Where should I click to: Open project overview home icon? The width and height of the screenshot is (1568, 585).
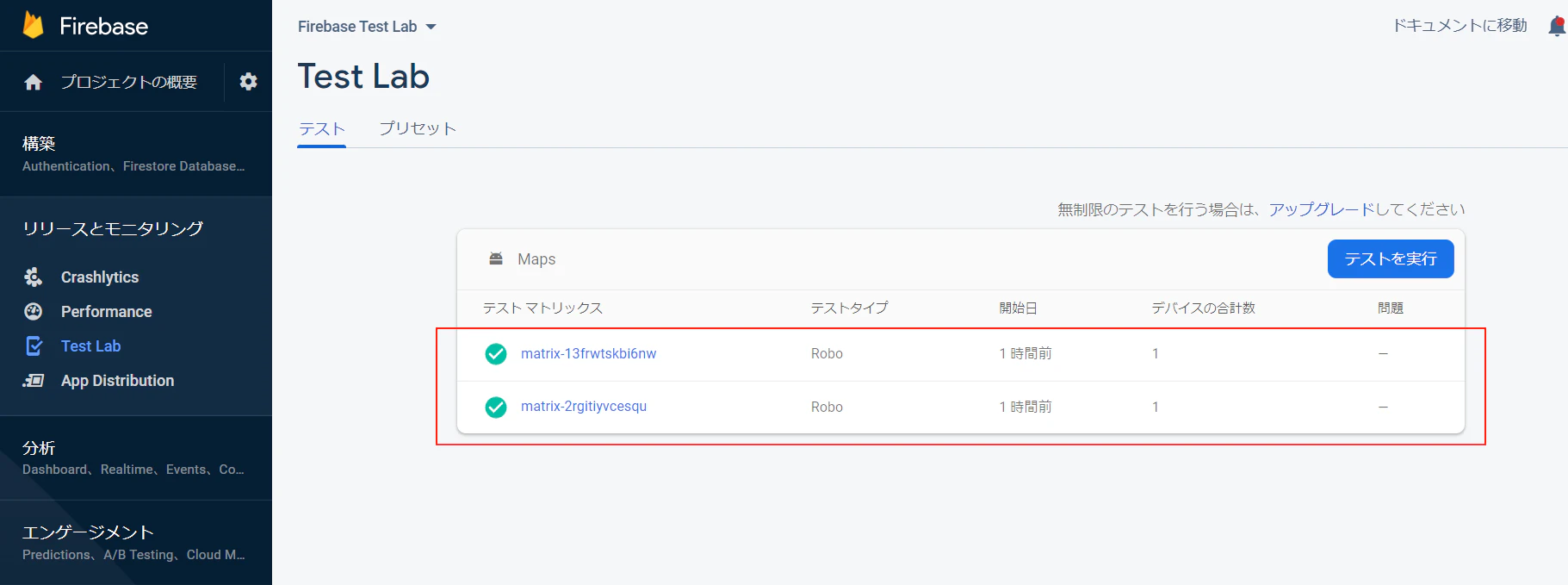click(x=34, y=82)
